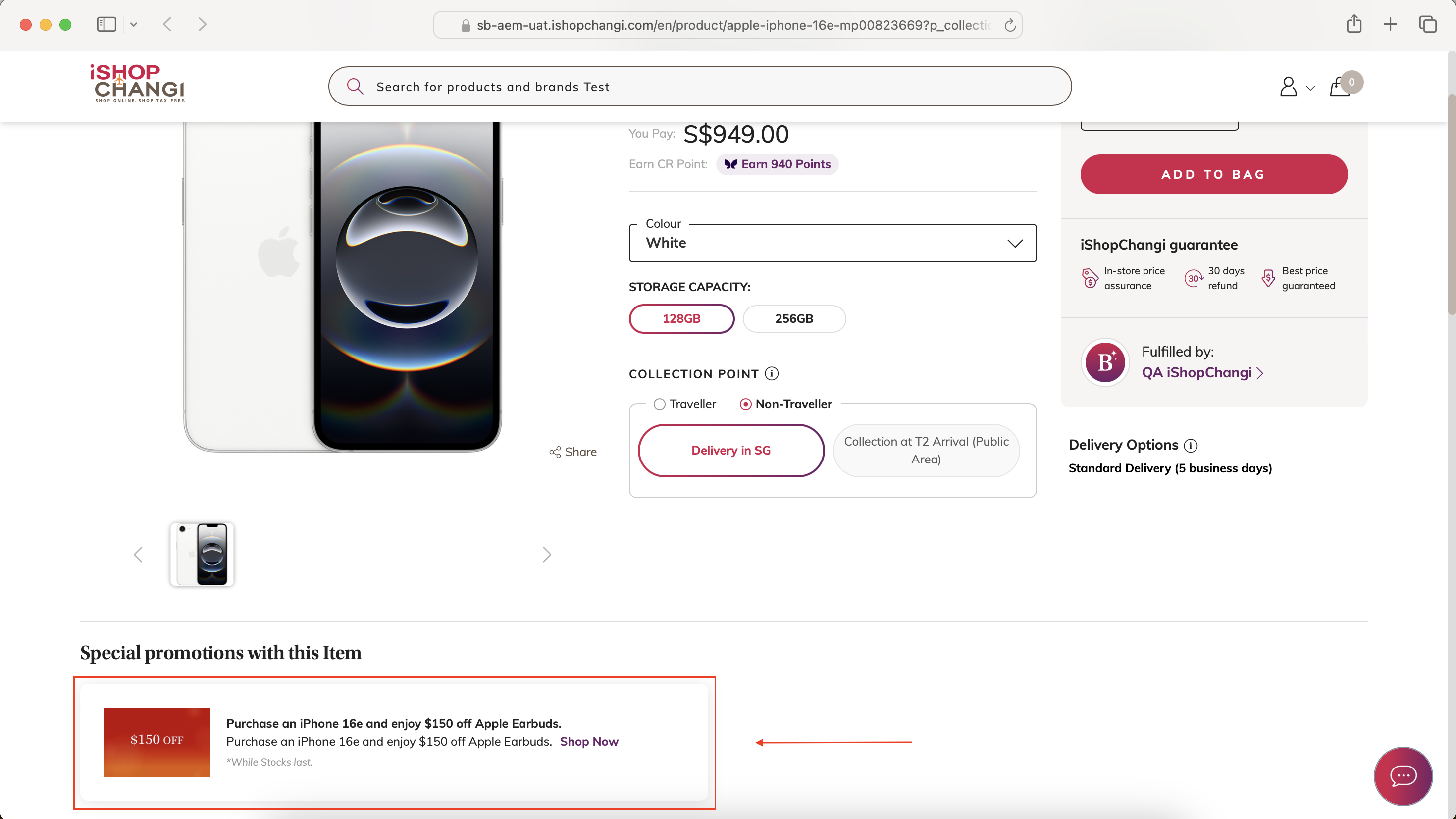The image size is (1456, 819).
Task: Open the shopping bag icon
Action: coord(1340,87)
